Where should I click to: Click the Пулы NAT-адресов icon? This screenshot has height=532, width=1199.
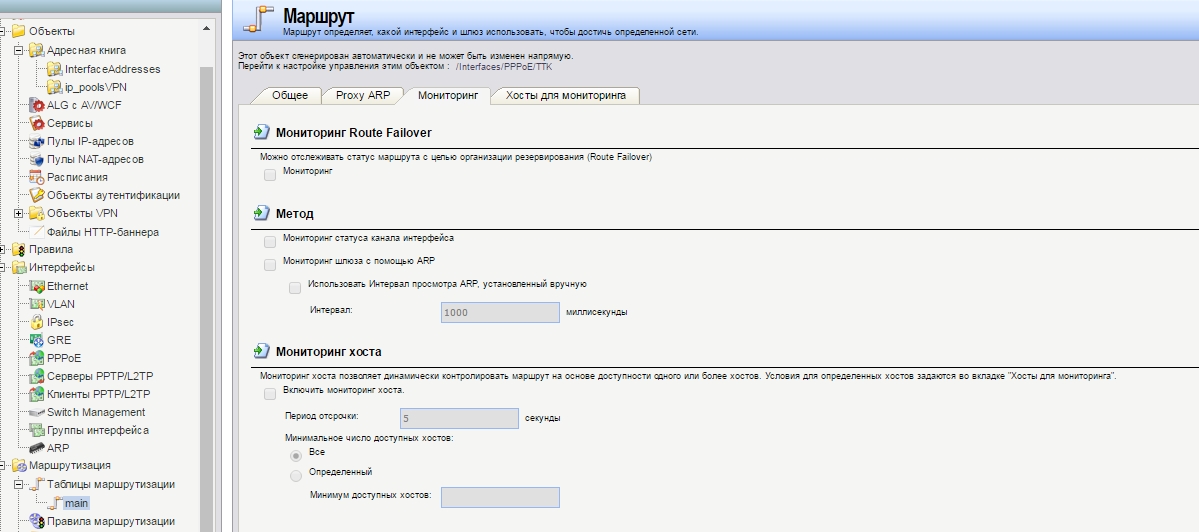[x=36, y=160]
